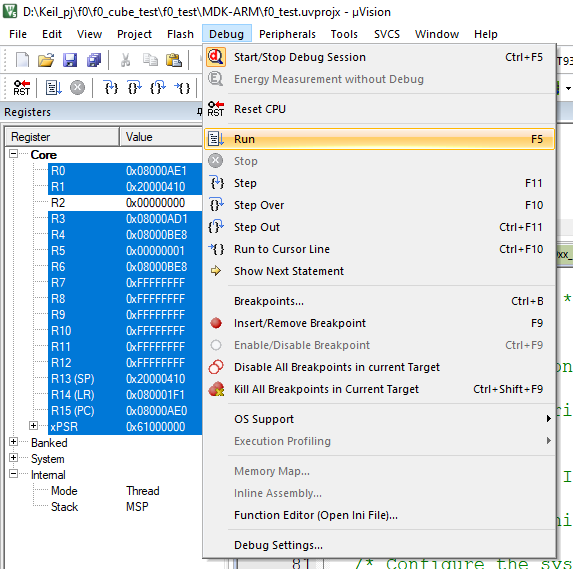The height and width of the screenshot is (569, 573).
Task: Select the R15 (PC) register row
Action: click(x=125, y=410)
